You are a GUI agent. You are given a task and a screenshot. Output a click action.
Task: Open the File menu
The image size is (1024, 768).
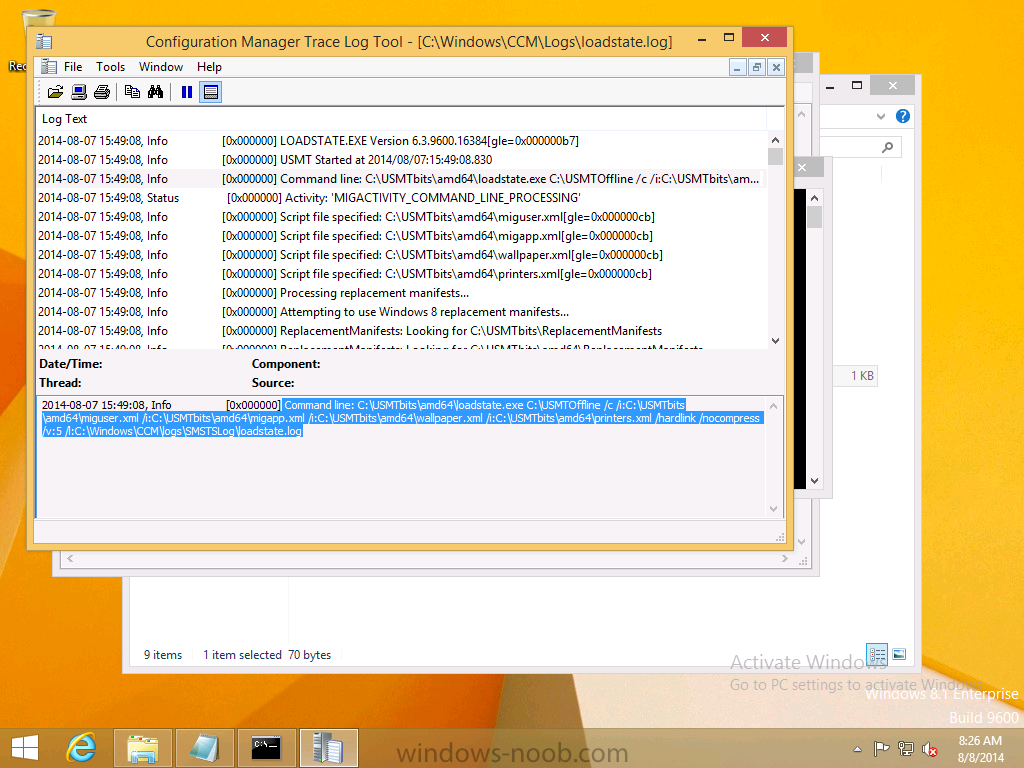[x=73, y=67]
